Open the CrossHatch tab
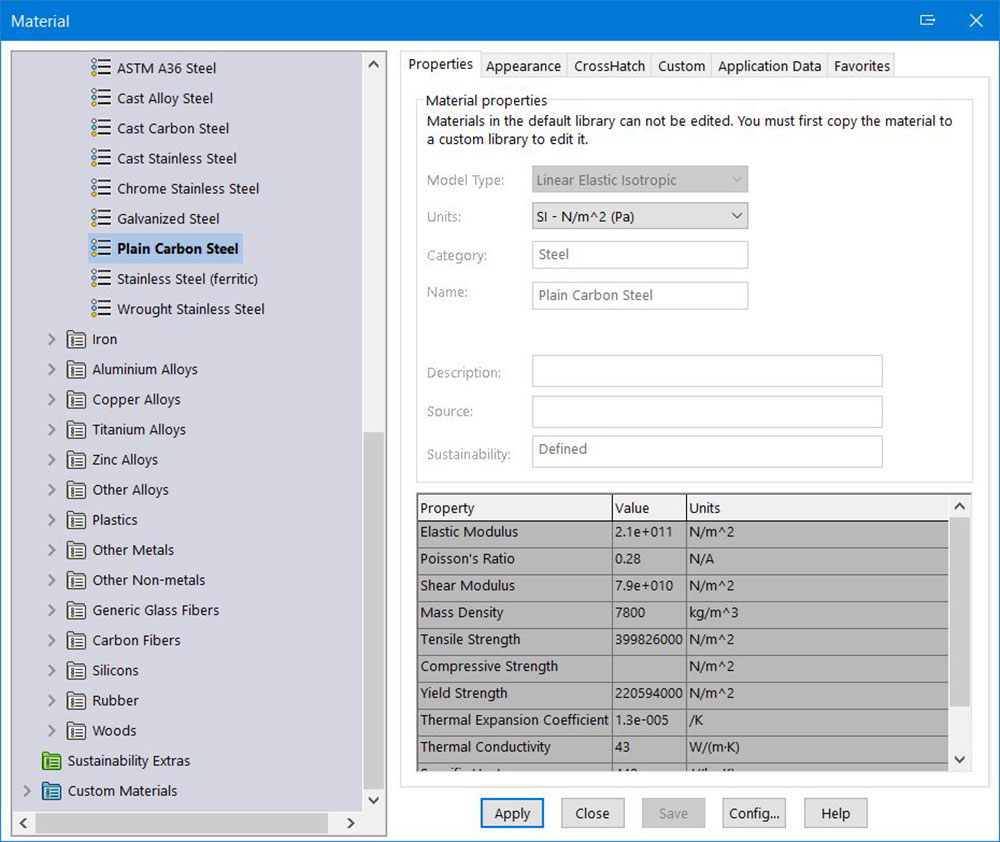This screenshot has width=1000, height=842. click(609, 66)
